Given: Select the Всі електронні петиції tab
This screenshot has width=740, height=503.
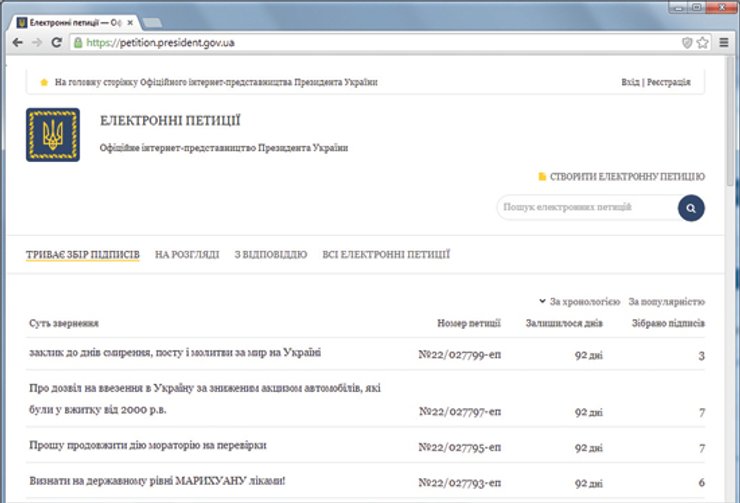Looking at the screenshot, I should pyautogui.click(x=386, y=255).
